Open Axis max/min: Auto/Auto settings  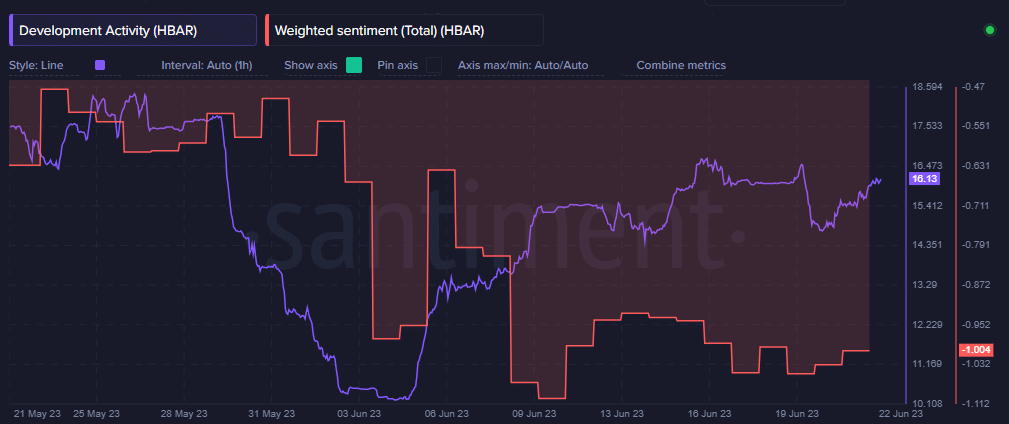[523, 65]
